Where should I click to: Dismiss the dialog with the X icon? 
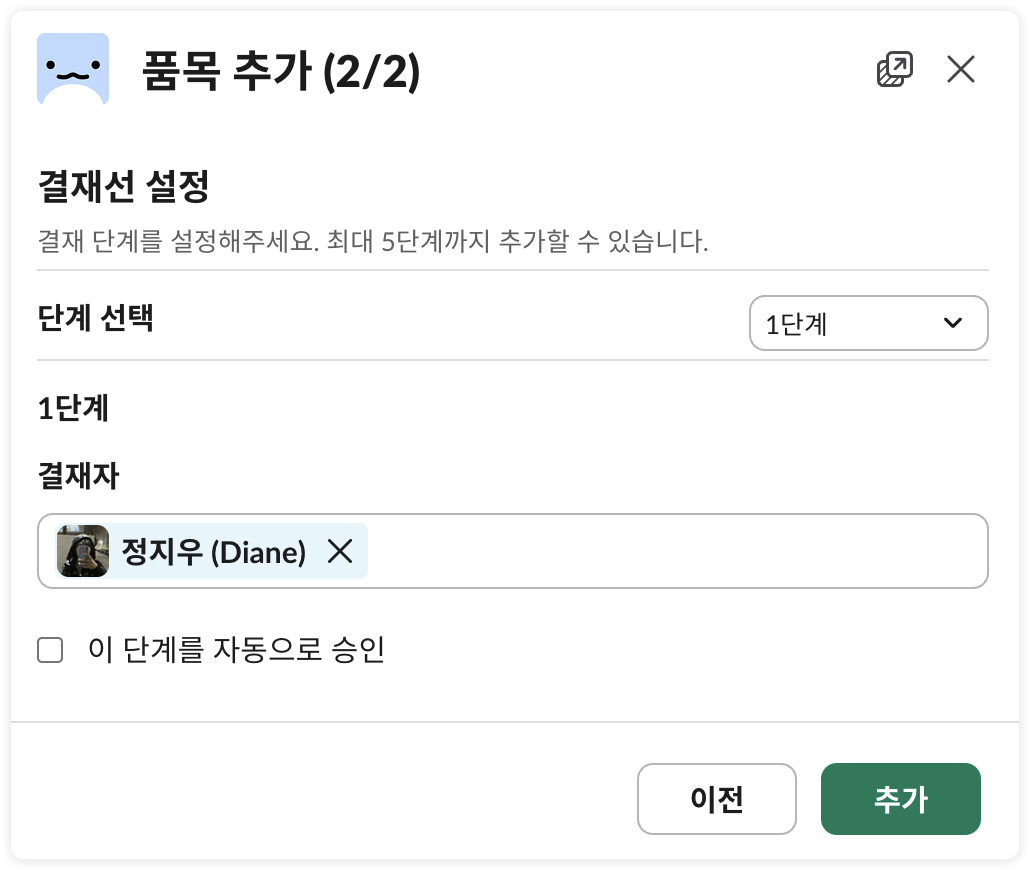pyautogui.click(x=961, y=69)
